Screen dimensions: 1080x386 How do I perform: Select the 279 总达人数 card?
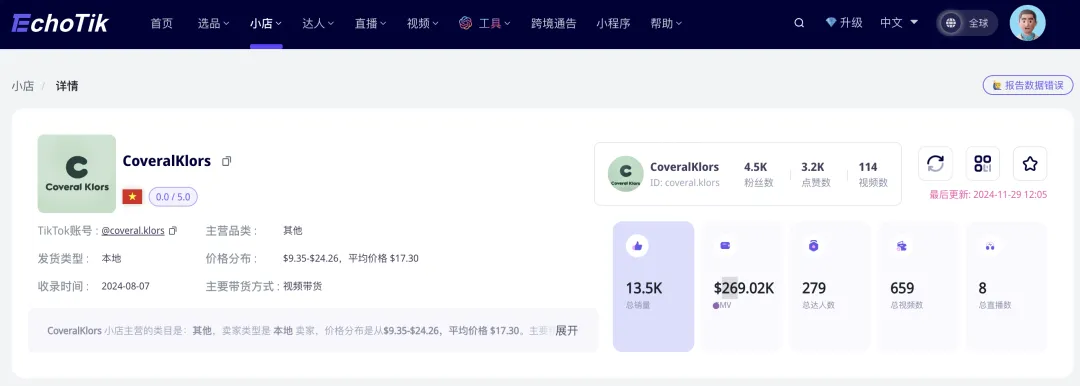[829, 287]
